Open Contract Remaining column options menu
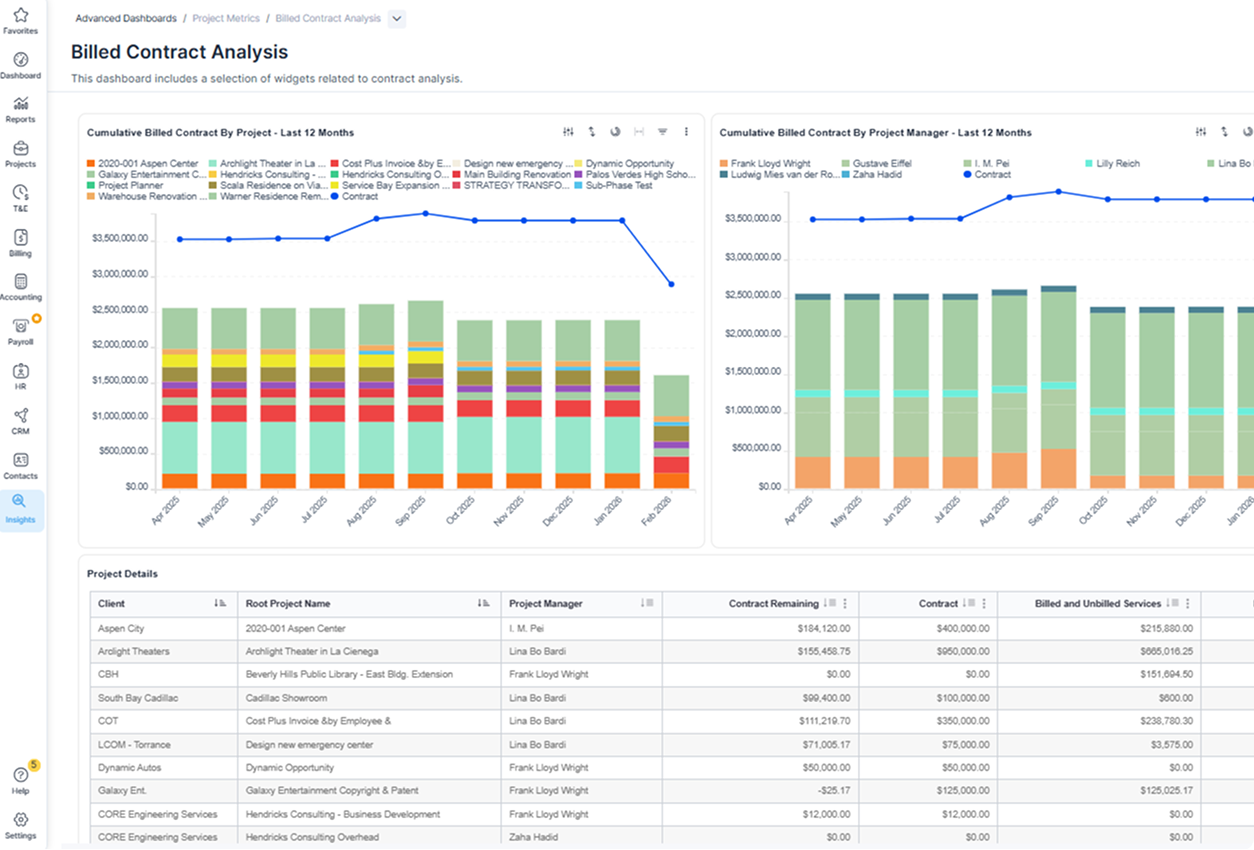 845,603
